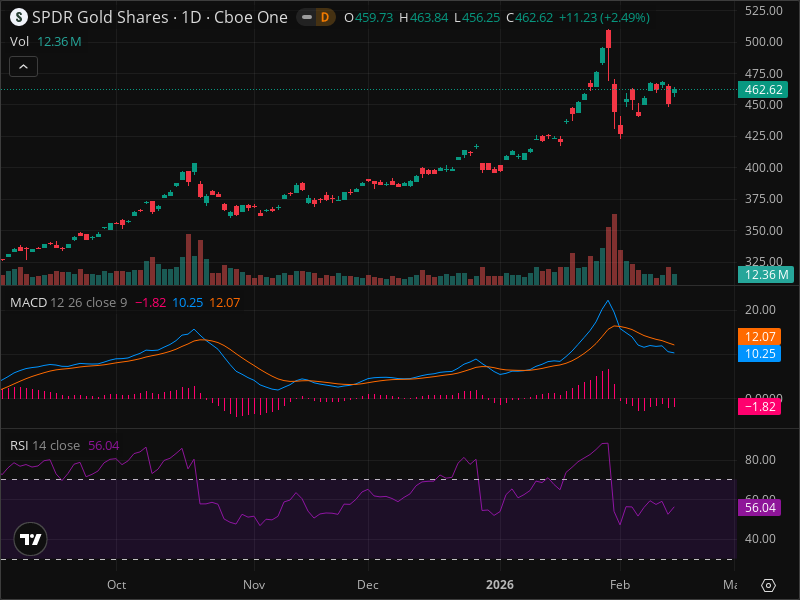The image size is (800, 600).
Task: Click the 475.00 price axis label
Action: pos(763,73)
